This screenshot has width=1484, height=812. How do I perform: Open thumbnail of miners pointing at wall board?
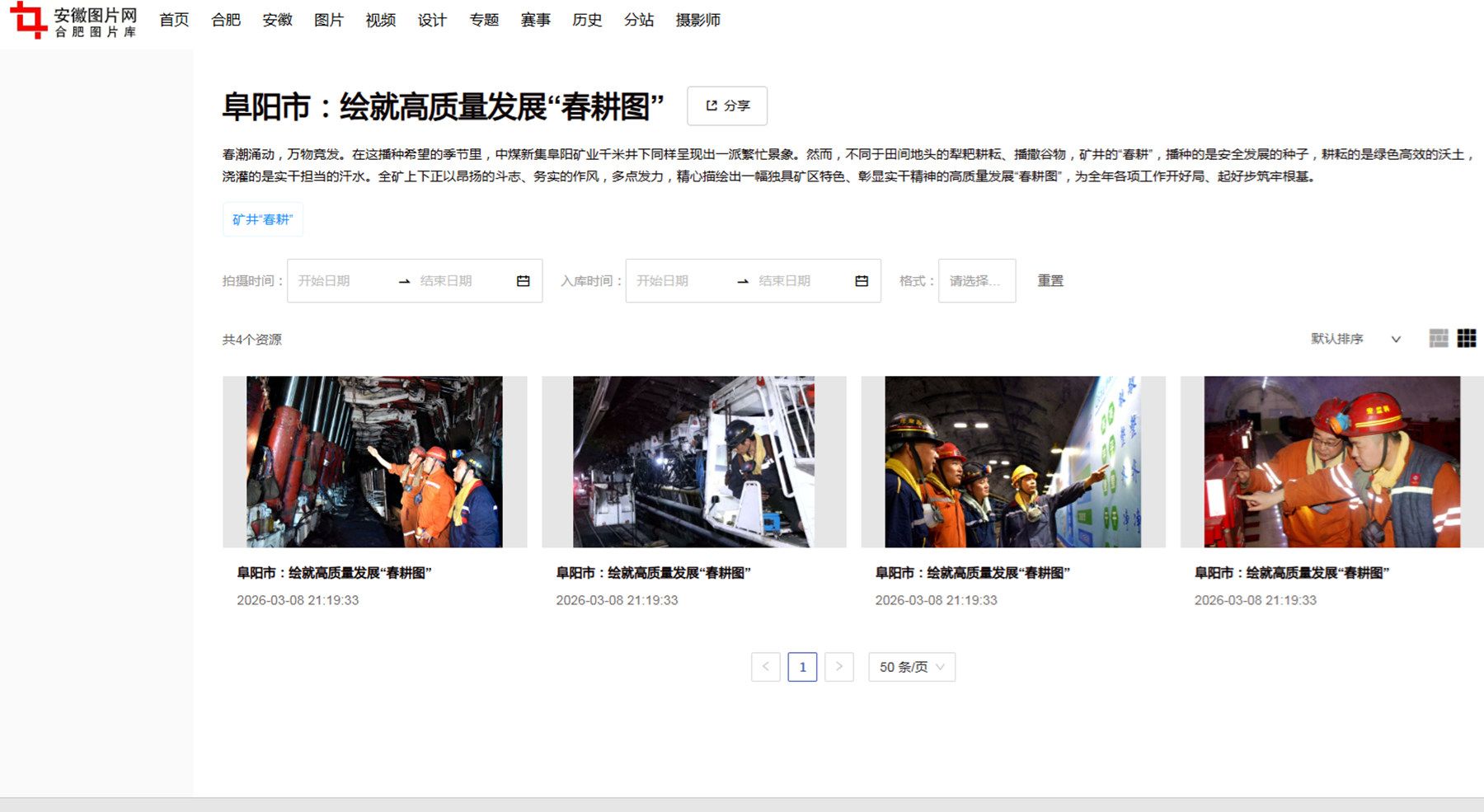pyautogui.click(x=1012, y=462)
